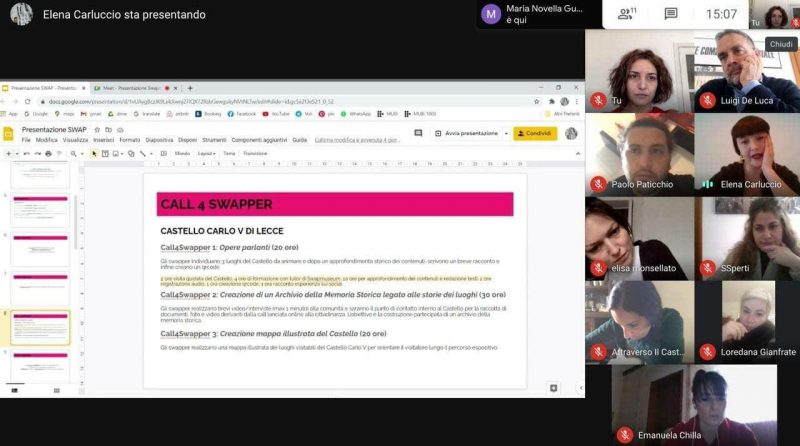Show the Meet participants list icon
The image size is (800, 446).
[x=627, y=14]
